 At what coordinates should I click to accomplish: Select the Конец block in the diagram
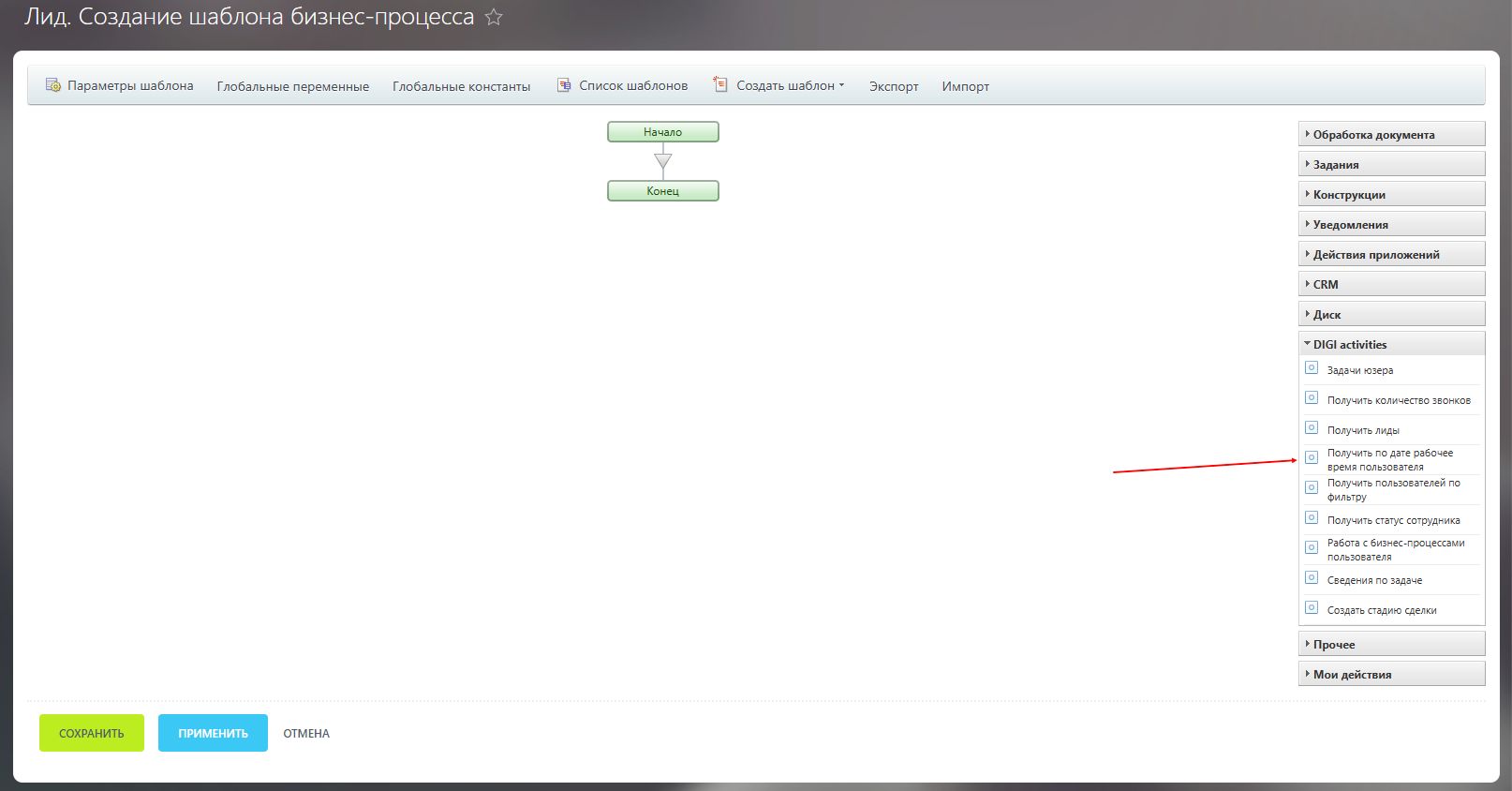click(x=663, y=191)
